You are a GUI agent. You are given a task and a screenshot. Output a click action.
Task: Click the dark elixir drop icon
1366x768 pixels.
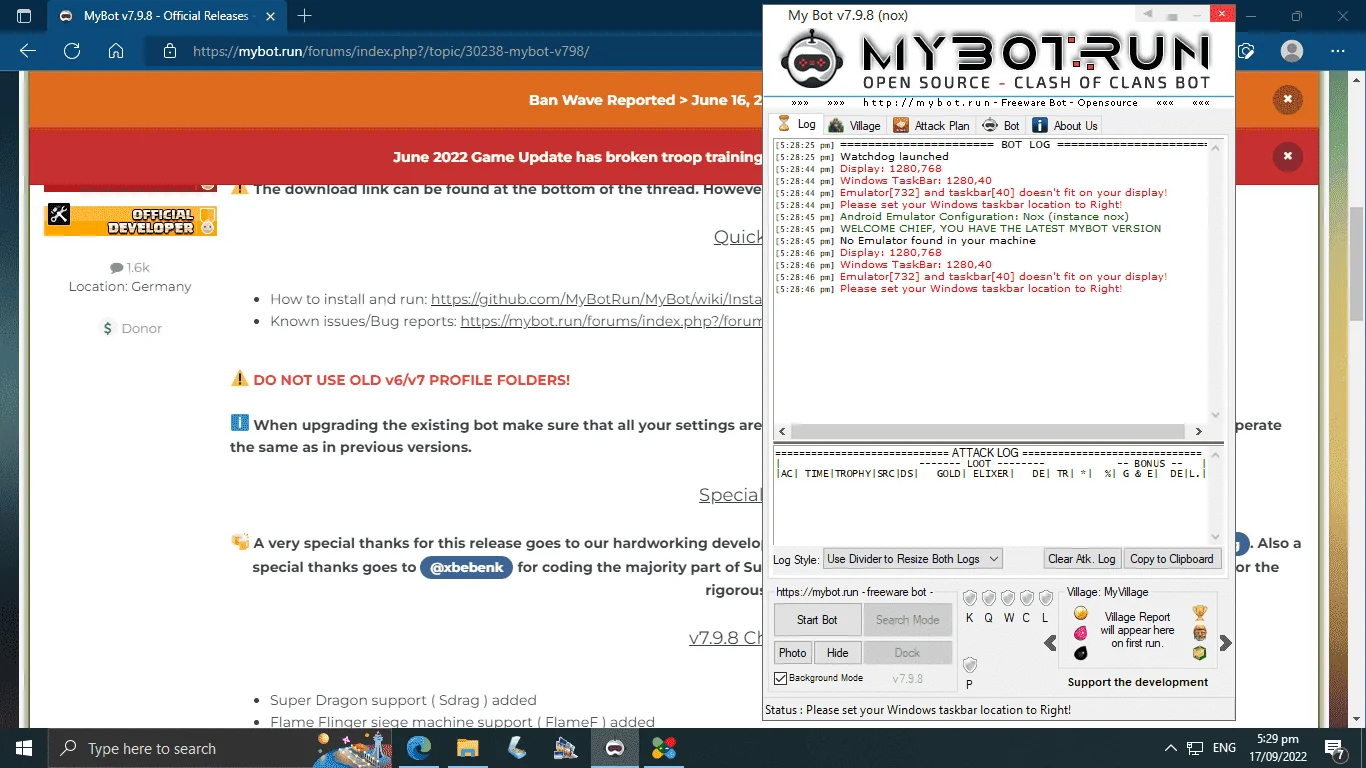coord(1081,653)
